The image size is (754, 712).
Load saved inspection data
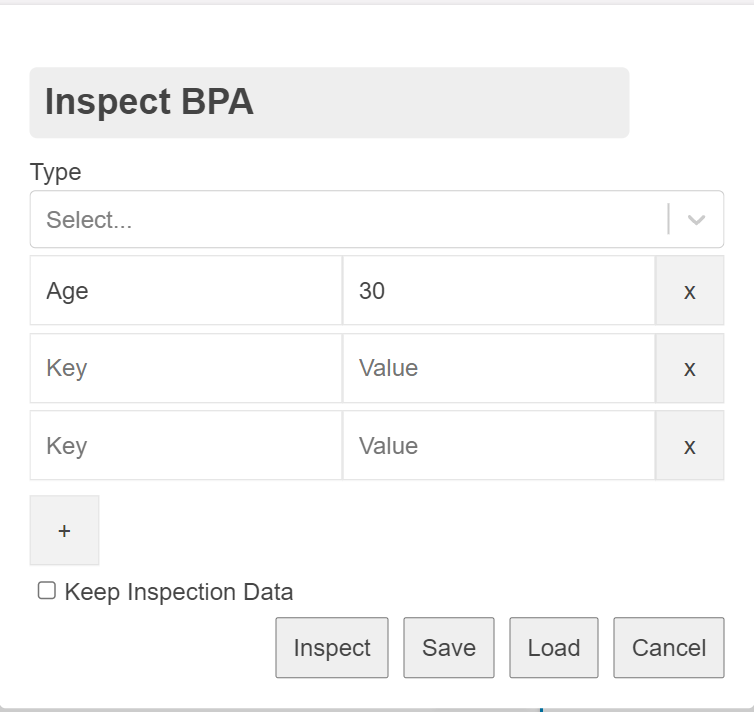tap(553, 648)
